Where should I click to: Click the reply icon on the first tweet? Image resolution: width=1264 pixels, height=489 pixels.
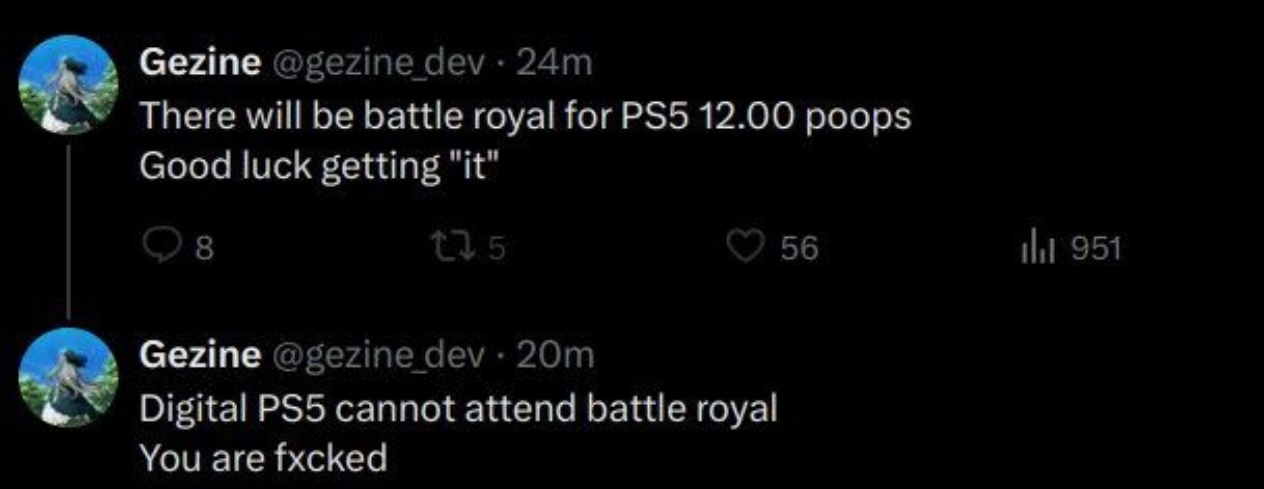point(162,247)
